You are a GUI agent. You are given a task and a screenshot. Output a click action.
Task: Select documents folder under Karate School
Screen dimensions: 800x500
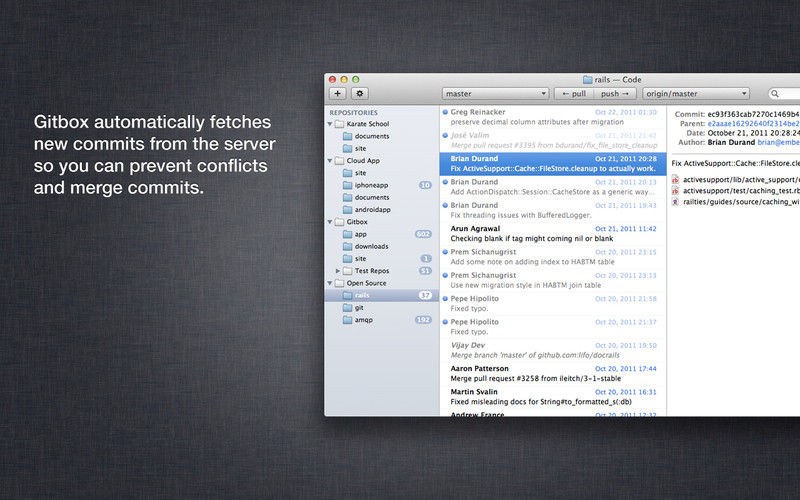point(382,136)
